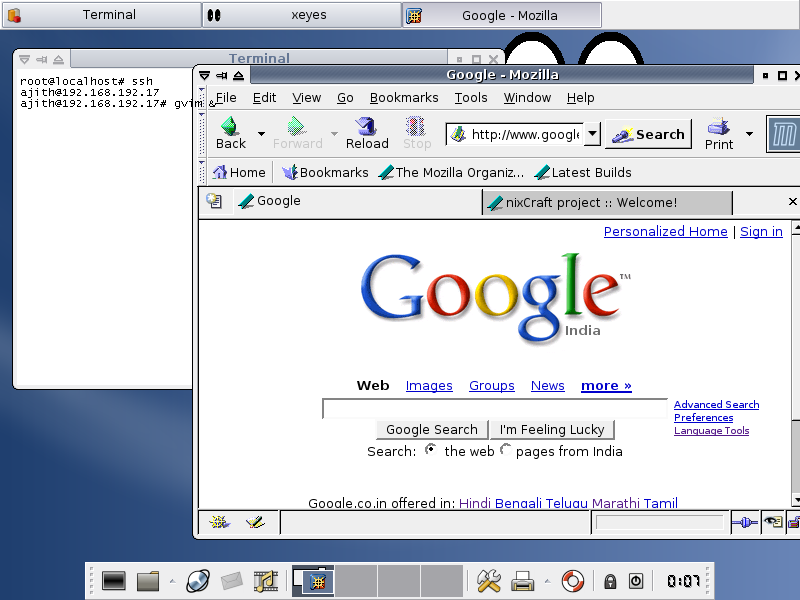Open the printer icon in the panel
Viewport: 800px width, 600px height.
coord(522,581)
